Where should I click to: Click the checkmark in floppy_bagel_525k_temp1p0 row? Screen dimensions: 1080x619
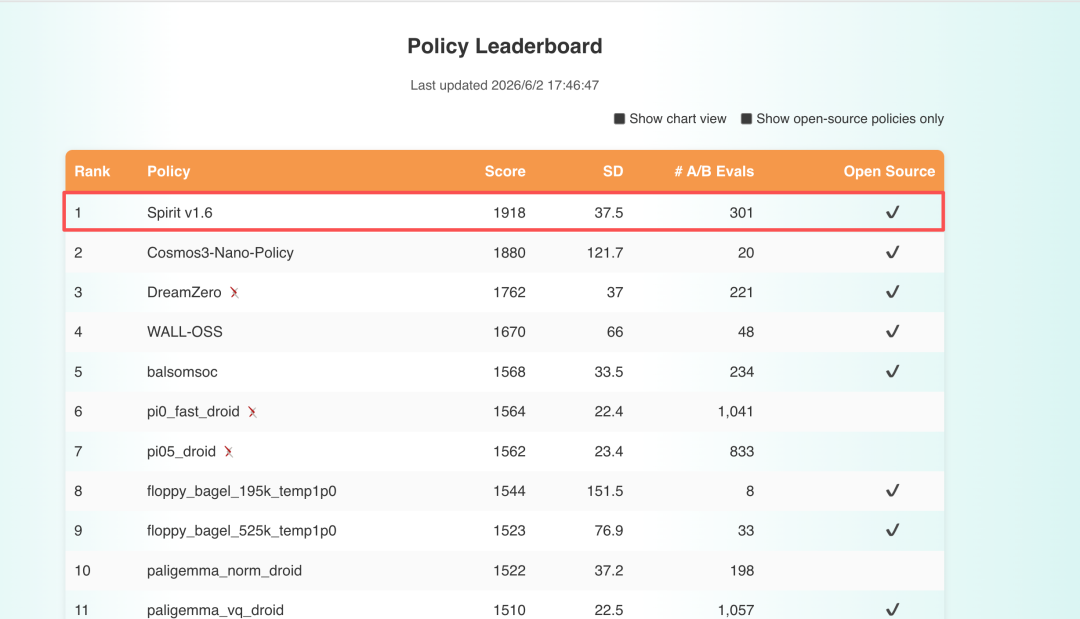(893, 530)
